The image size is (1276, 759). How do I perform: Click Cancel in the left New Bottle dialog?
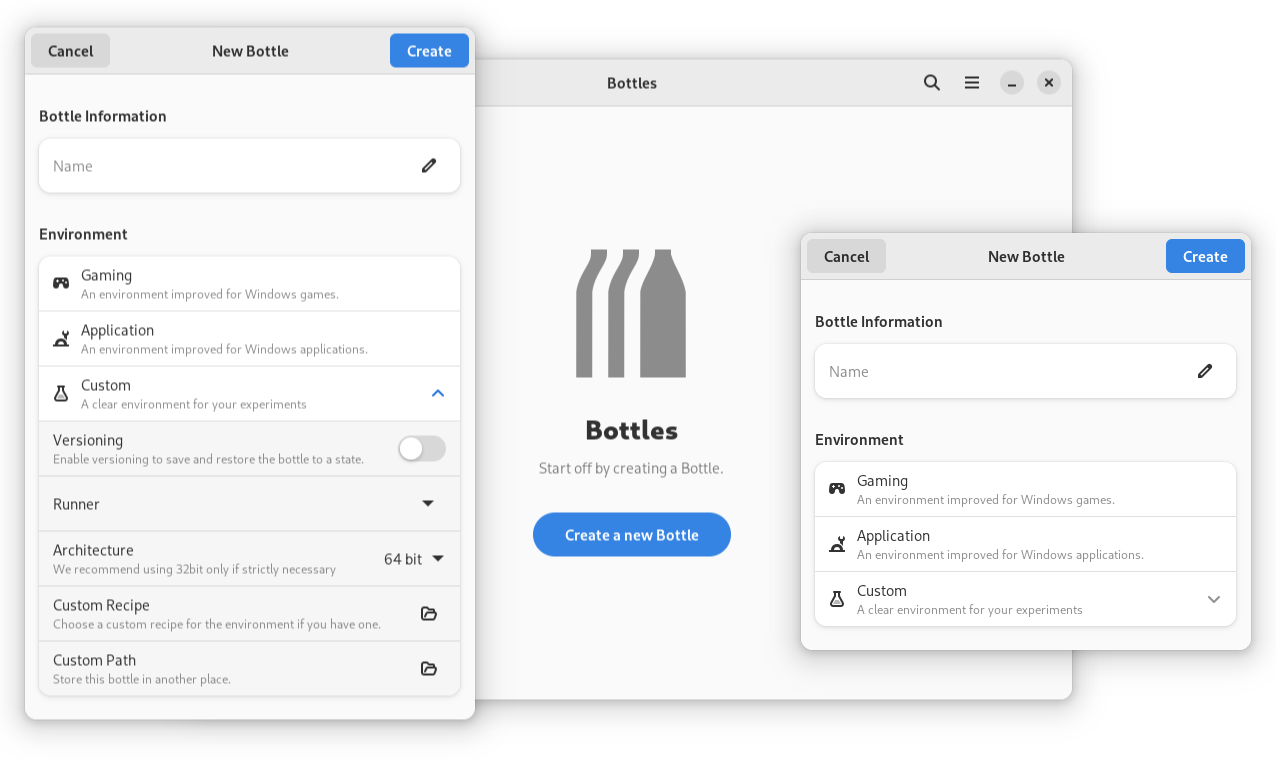[70, 51]
